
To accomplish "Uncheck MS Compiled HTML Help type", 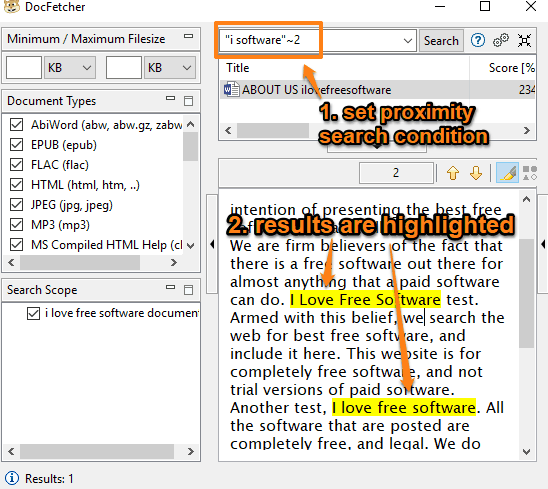I will point(16,244).
